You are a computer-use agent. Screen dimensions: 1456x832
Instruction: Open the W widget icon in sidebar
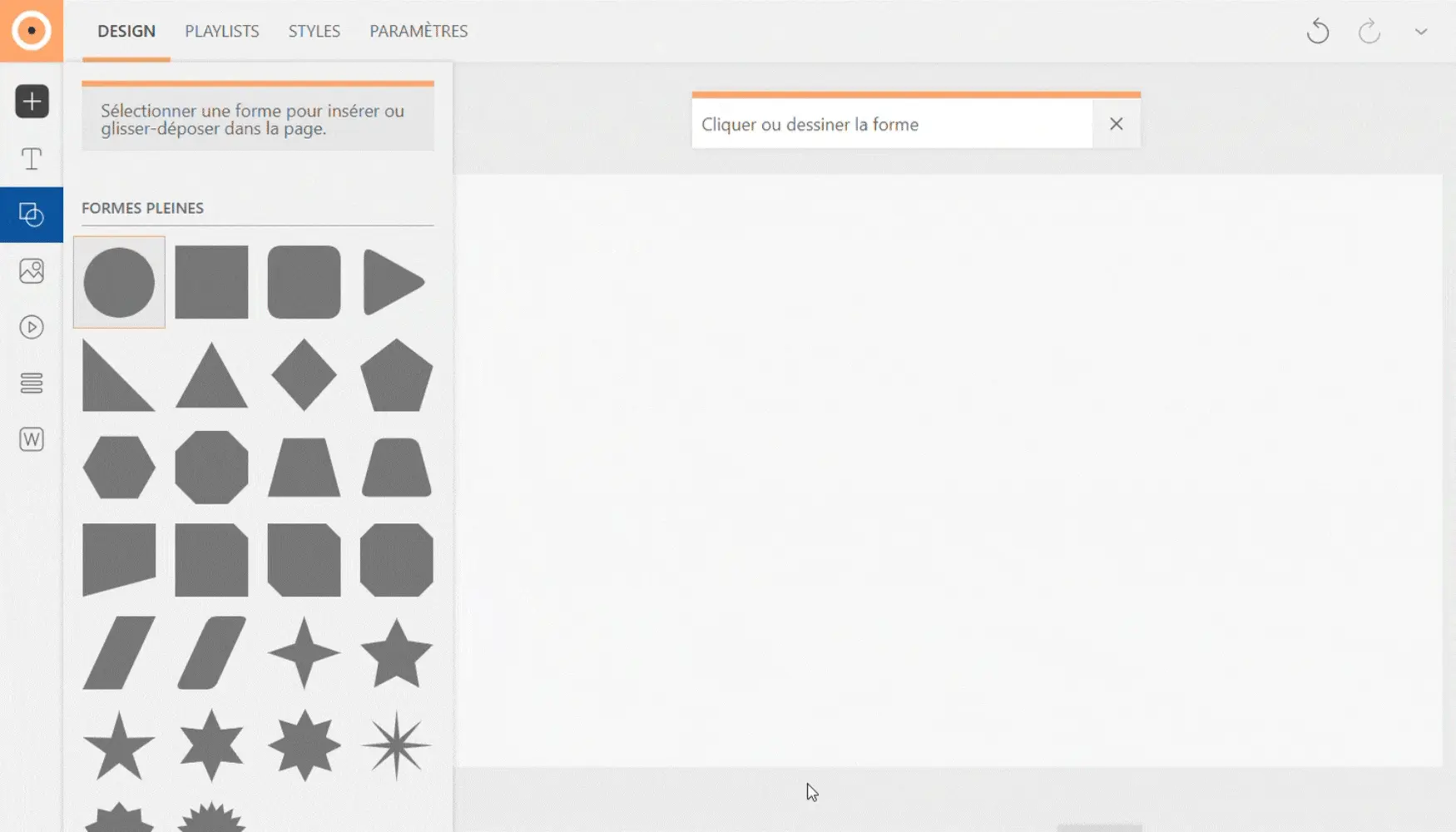coord(32,439)
